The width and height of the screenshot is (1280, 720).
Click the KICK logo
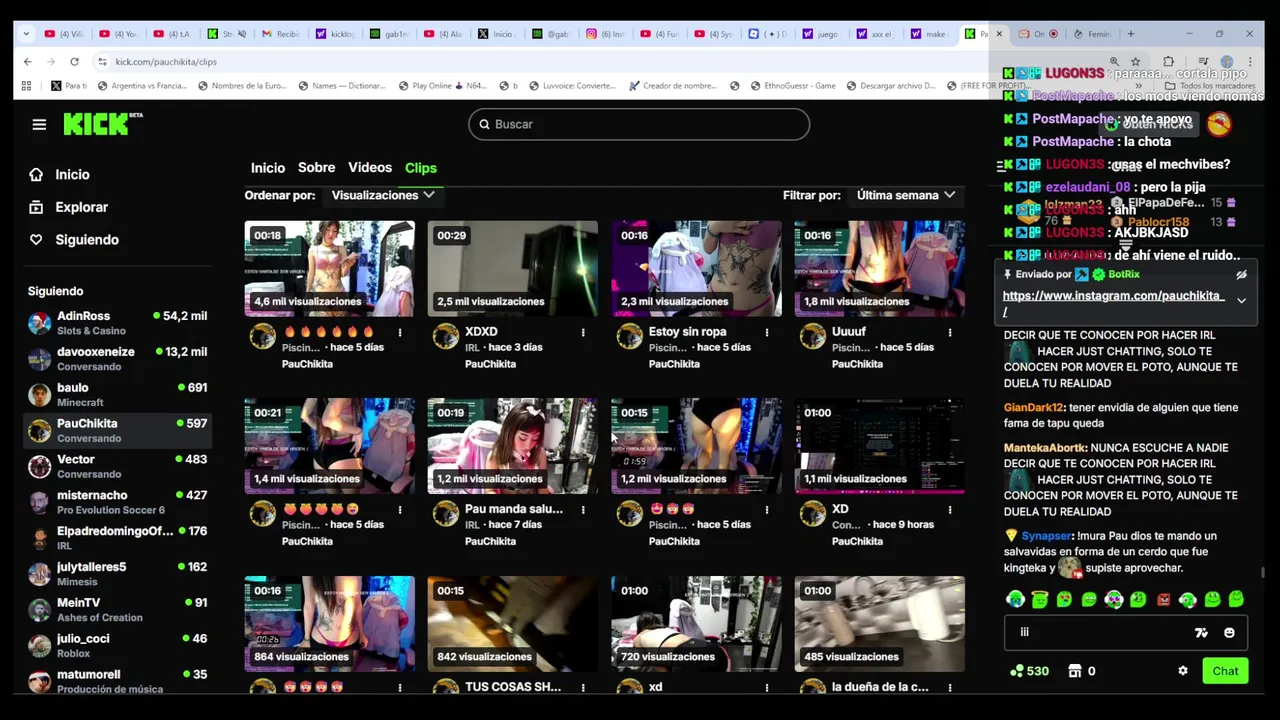[102, 123]
